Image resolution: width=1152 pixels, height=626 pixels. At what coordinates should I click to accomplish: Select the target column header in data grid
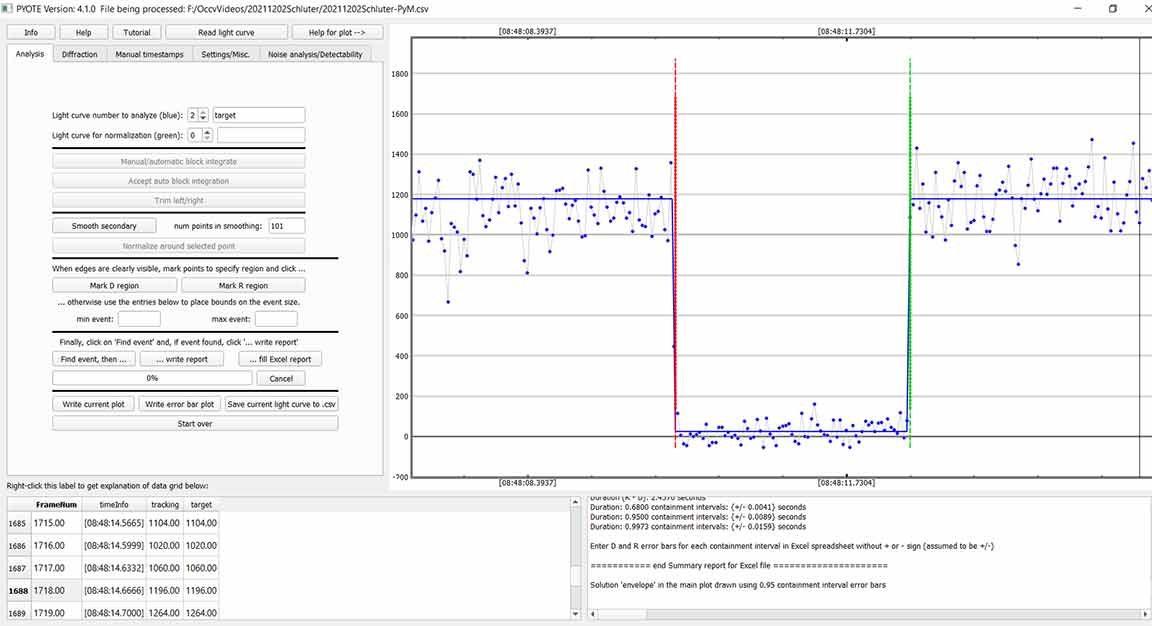point(201,505)
